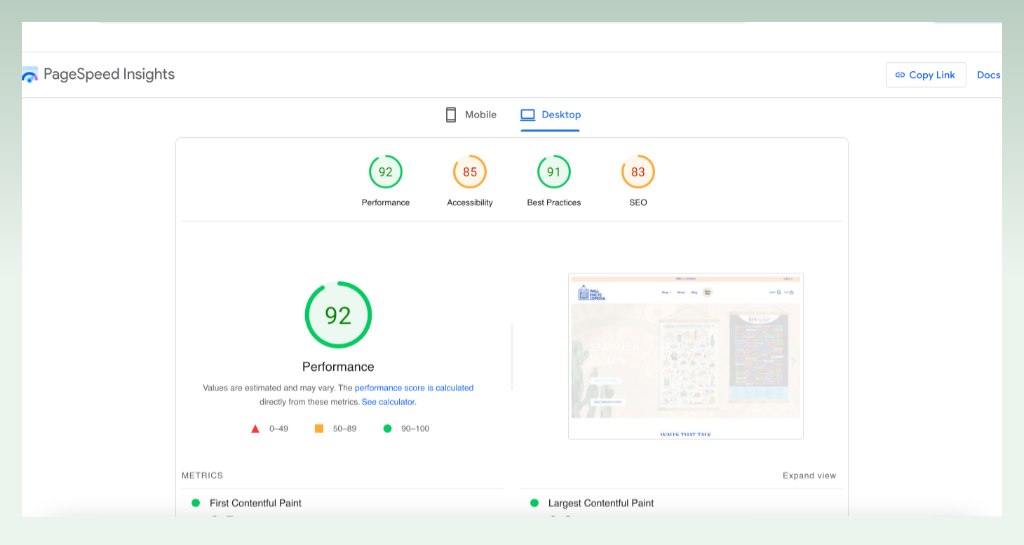Click the PageSpeed Insights logo icon
The image size is (1024, 545).
pos(29,75)
